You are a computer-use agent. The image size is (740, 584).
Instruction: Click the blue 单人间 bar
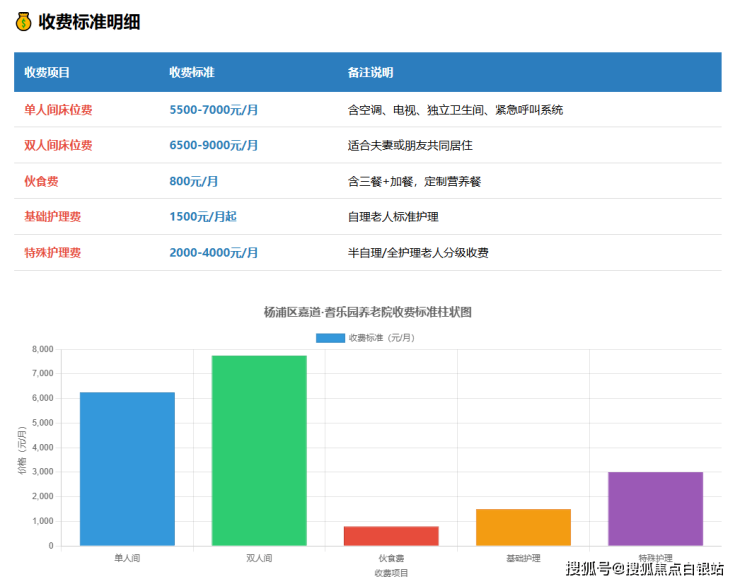[127, 468]
